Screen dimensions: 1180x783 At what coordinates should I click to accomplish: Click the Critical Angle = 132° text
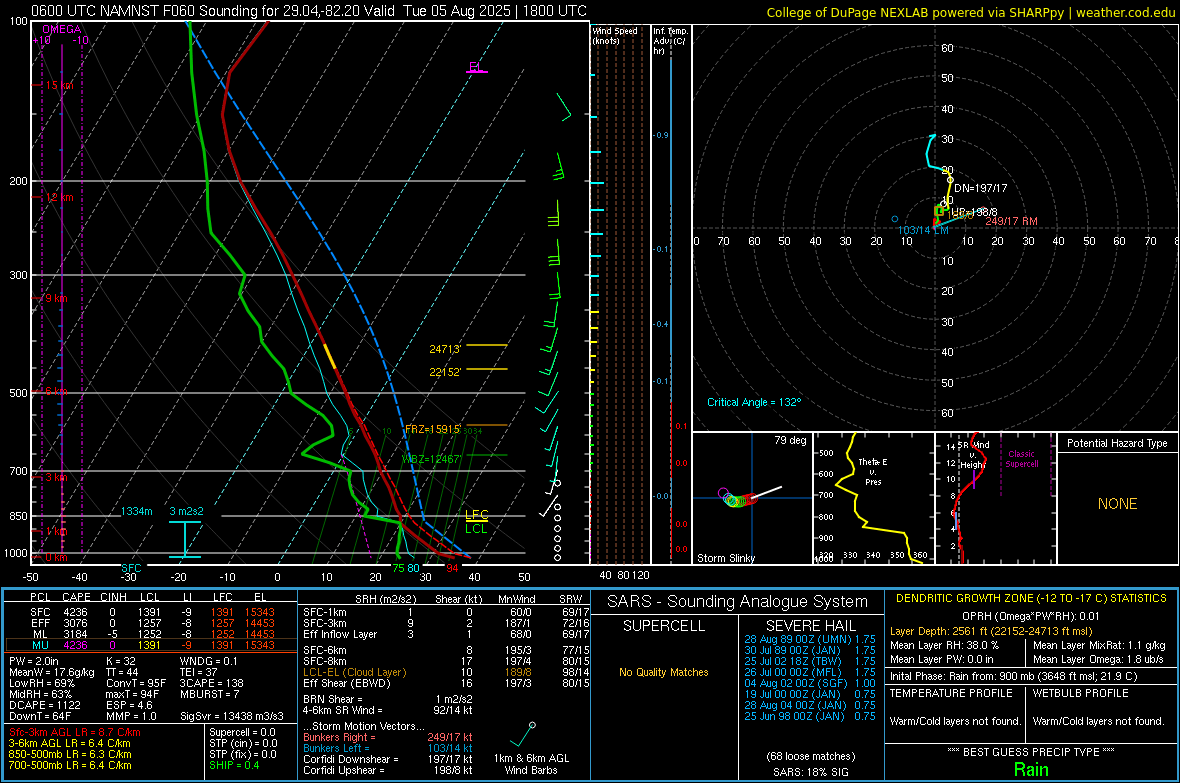tap(754, 402)
